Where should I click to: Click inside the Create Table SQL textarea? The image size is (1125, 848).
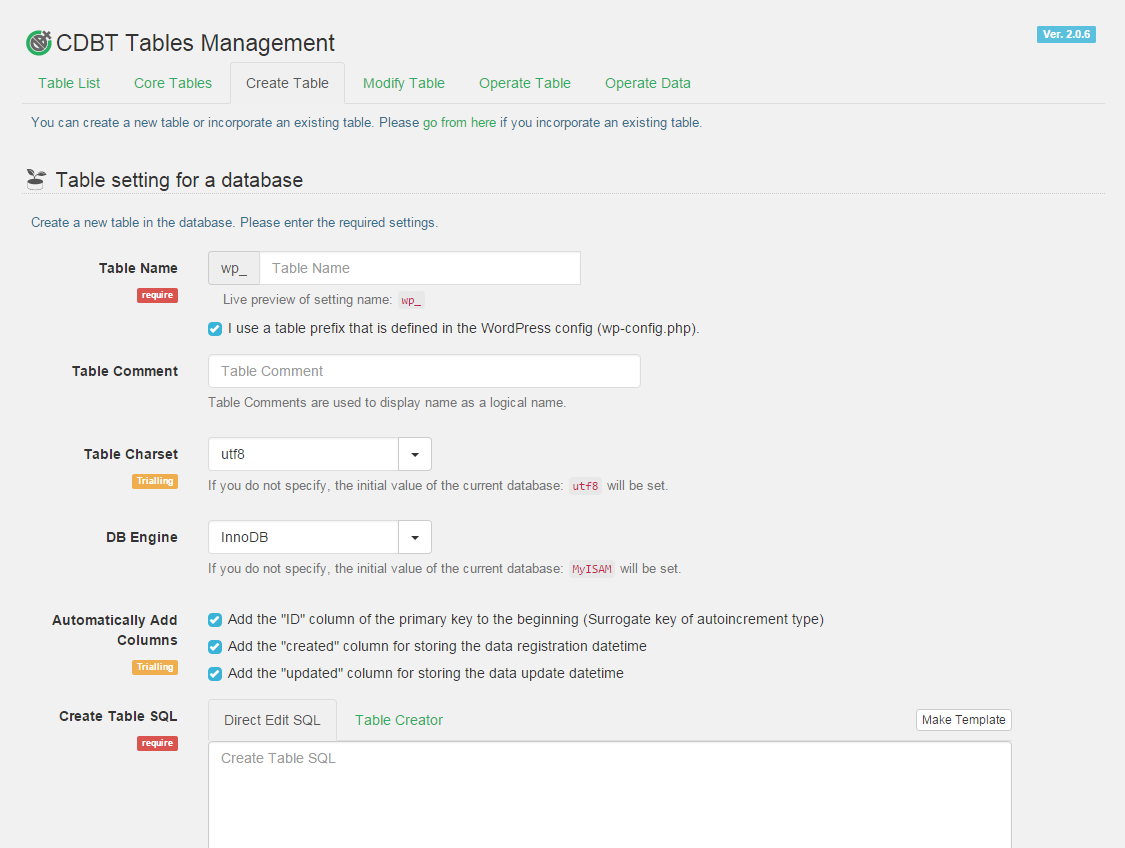(x=609, y=795)
